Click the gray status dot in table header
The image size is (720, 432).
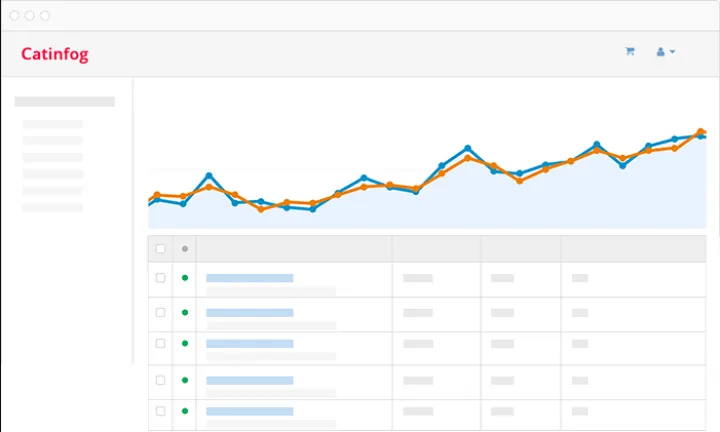coord(185,248)
